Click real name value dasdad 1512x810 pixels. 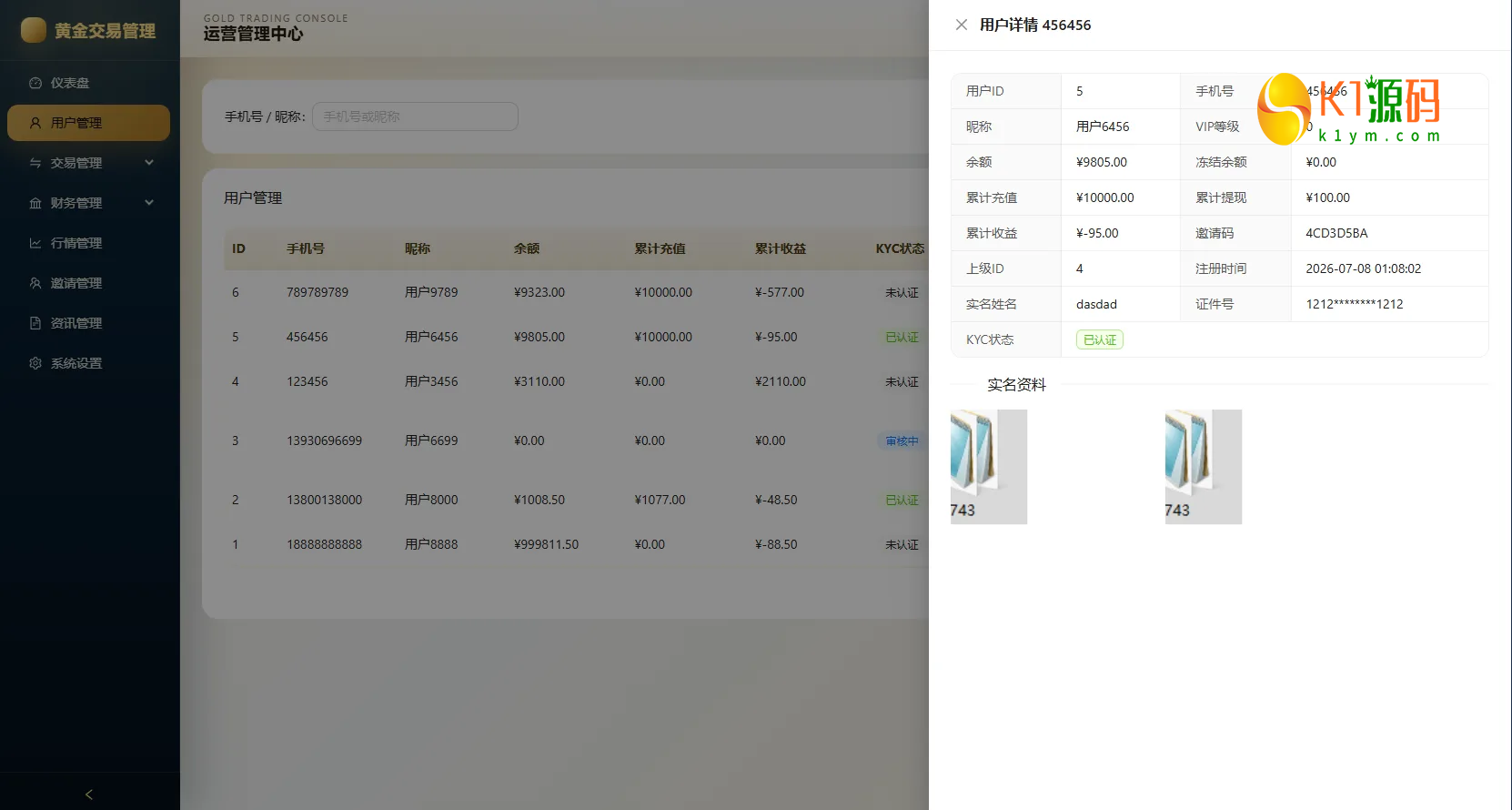(1096, 304)
